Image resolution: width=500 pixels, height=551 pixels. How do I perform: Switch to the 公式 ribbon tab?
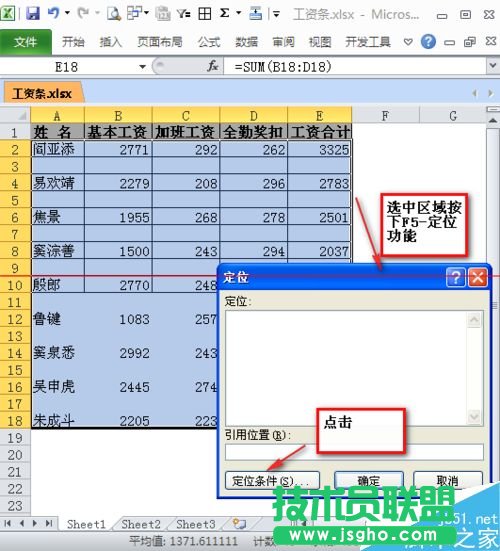pos(209,42)
